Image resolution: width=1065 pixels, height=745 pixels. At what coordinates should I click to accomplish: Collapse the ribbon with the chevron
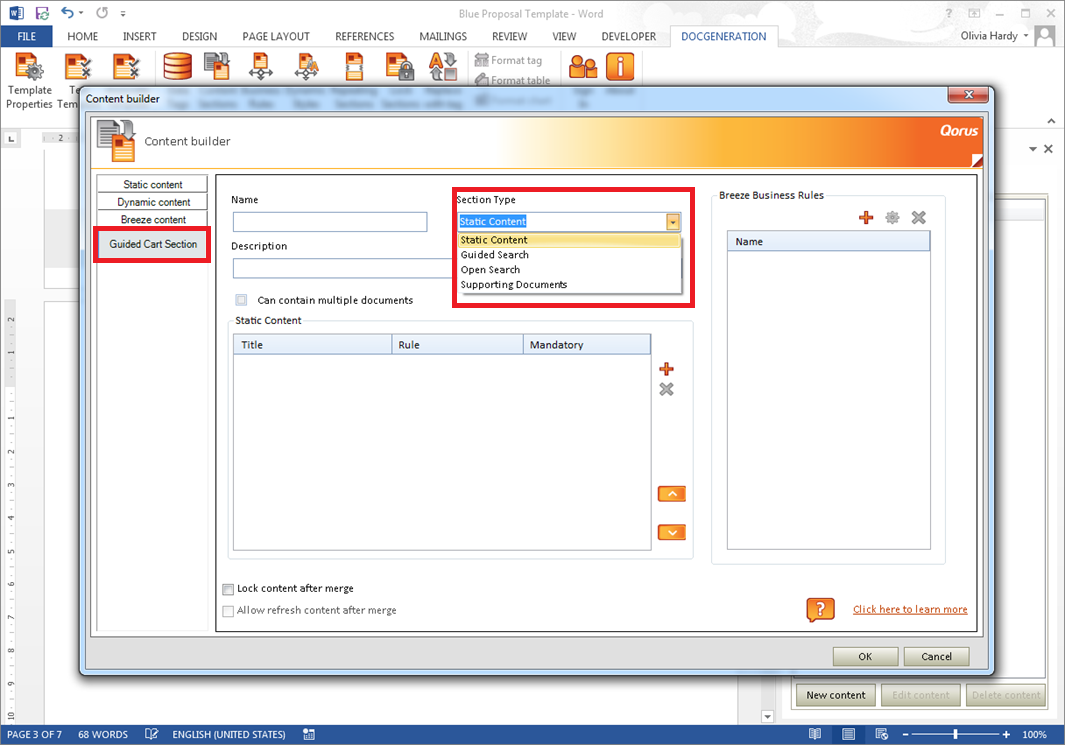click(1051, 121)
